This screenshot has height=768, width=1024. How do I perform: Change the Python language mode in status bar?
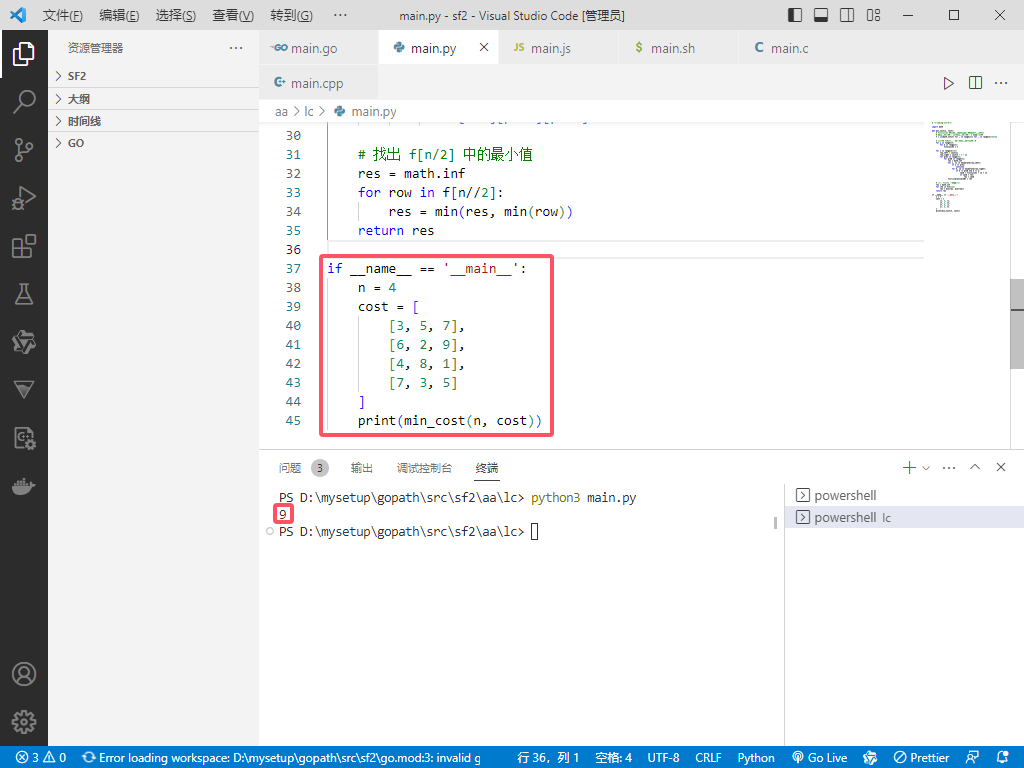click(x=756, y=758)
